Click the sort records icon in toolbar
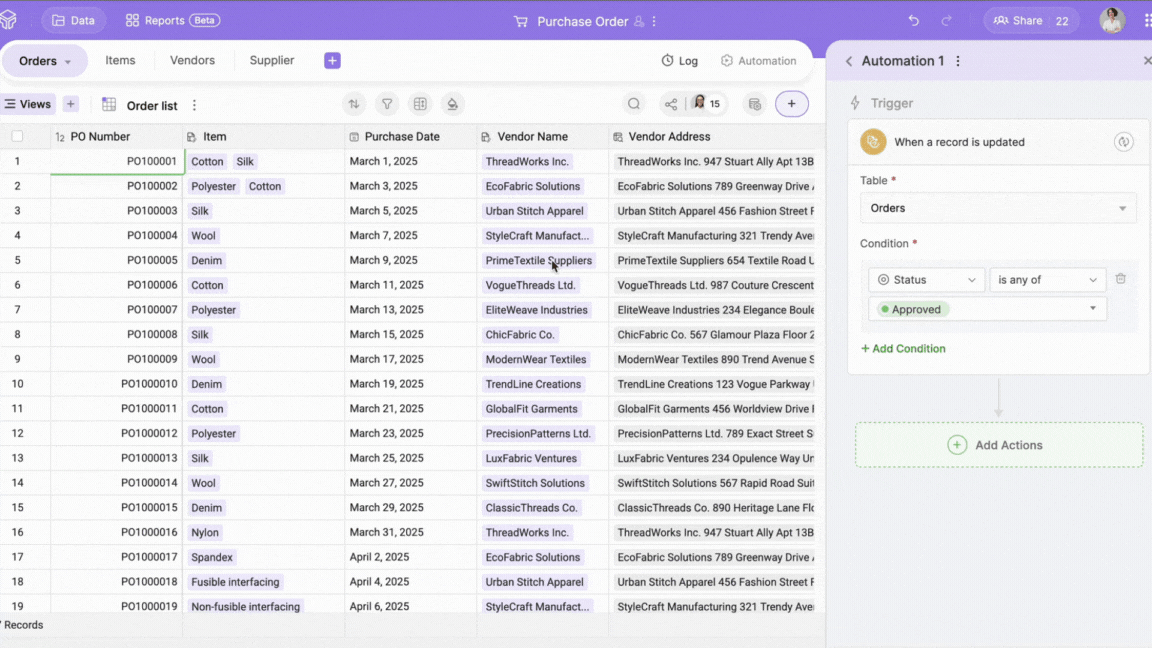Image resolution: width=1152 pixels, height=648 pixels. click(x=354, y=104)
